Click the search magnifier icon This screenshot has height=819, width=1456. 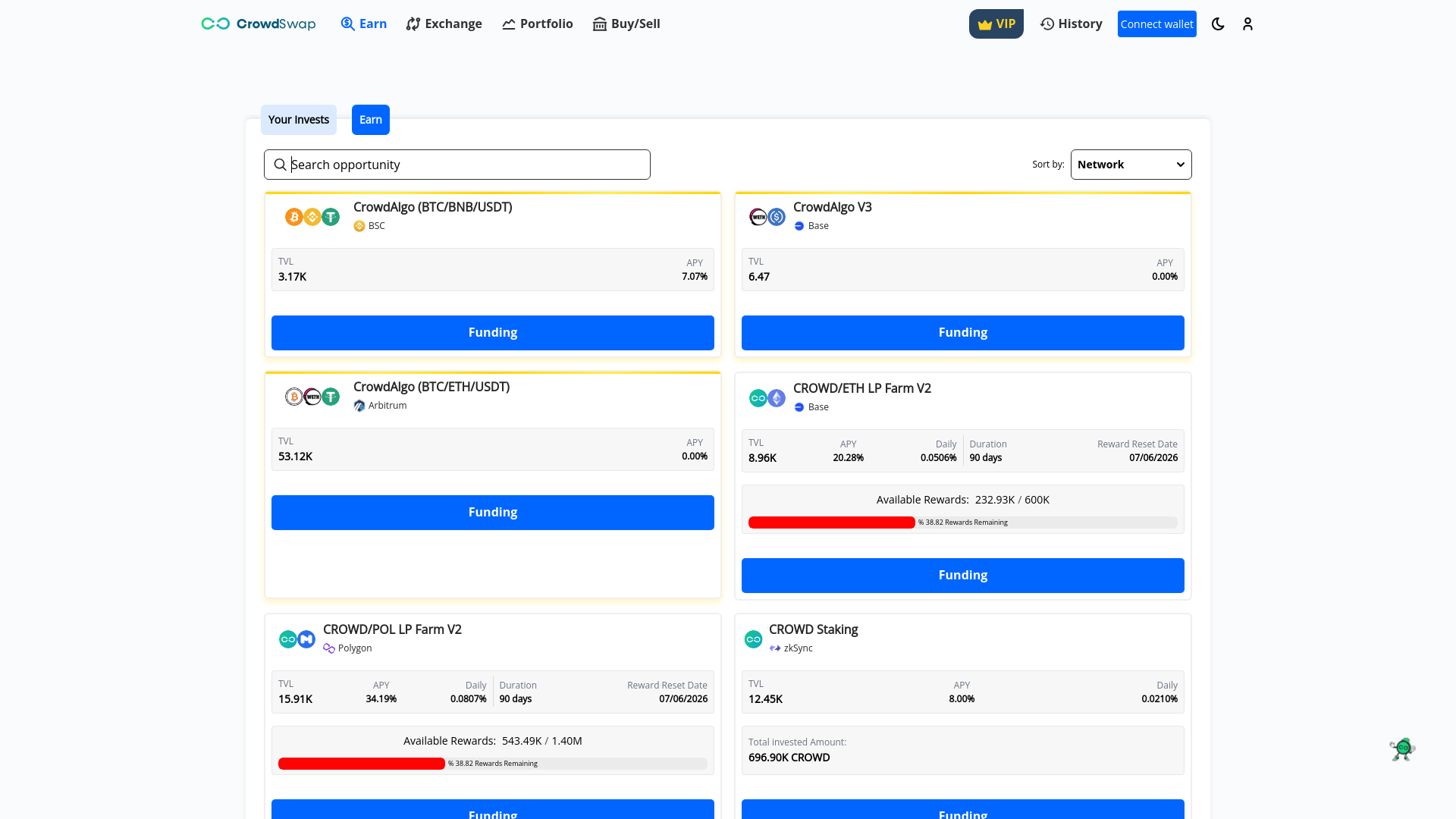coord(280,165)
